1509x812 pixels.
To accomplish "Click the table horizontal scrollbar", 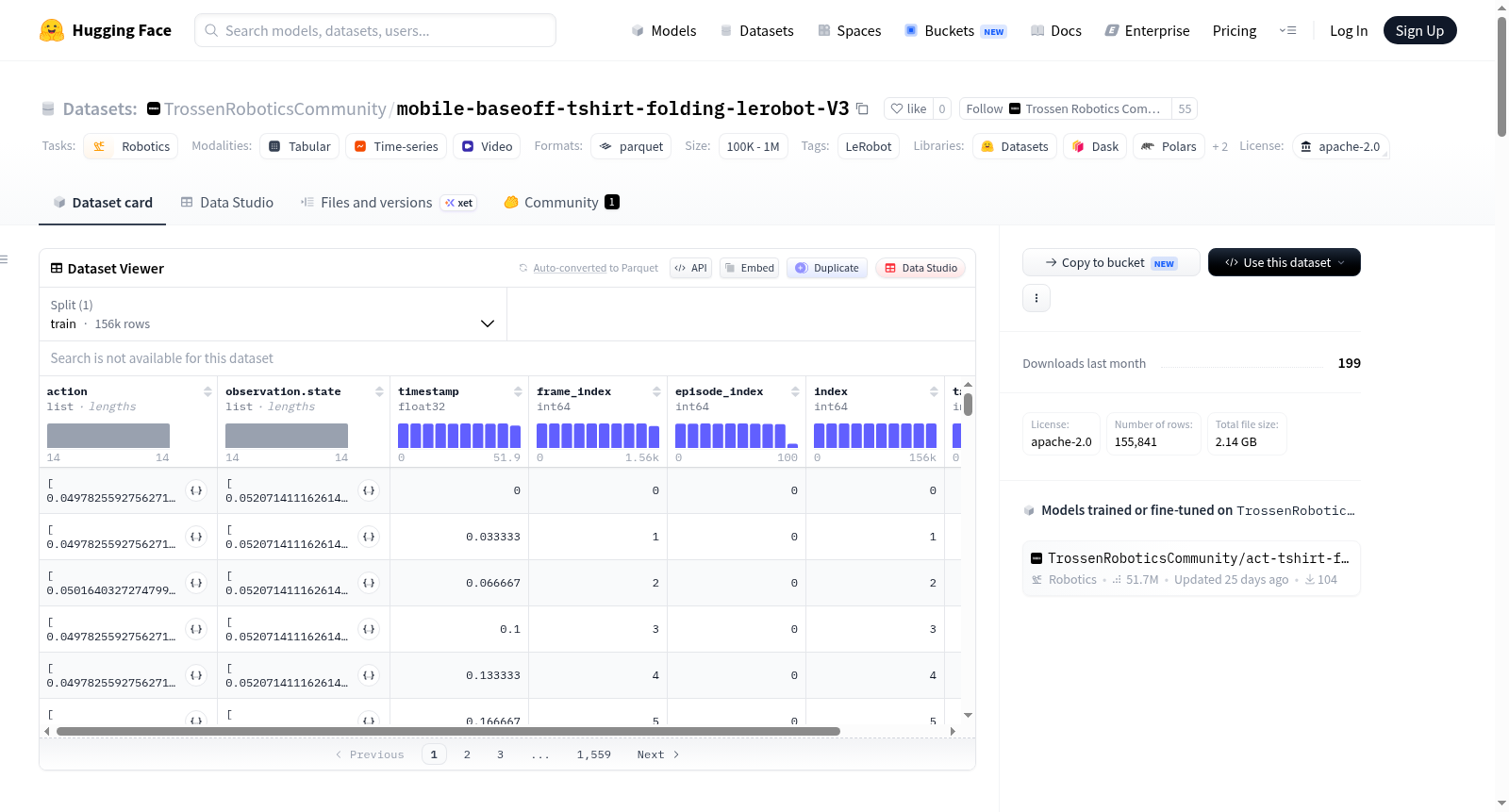I will tap(448, 731).
